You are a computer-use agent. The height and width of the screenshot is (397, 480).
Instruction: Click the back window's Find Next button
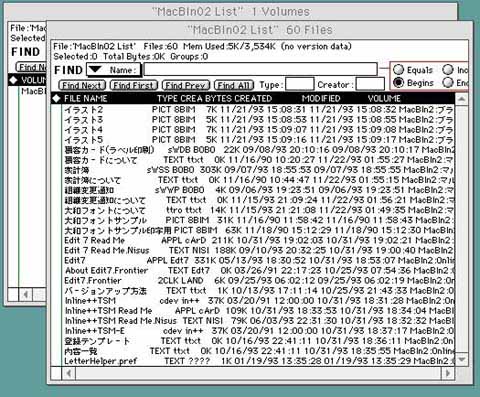pos(31,67)
